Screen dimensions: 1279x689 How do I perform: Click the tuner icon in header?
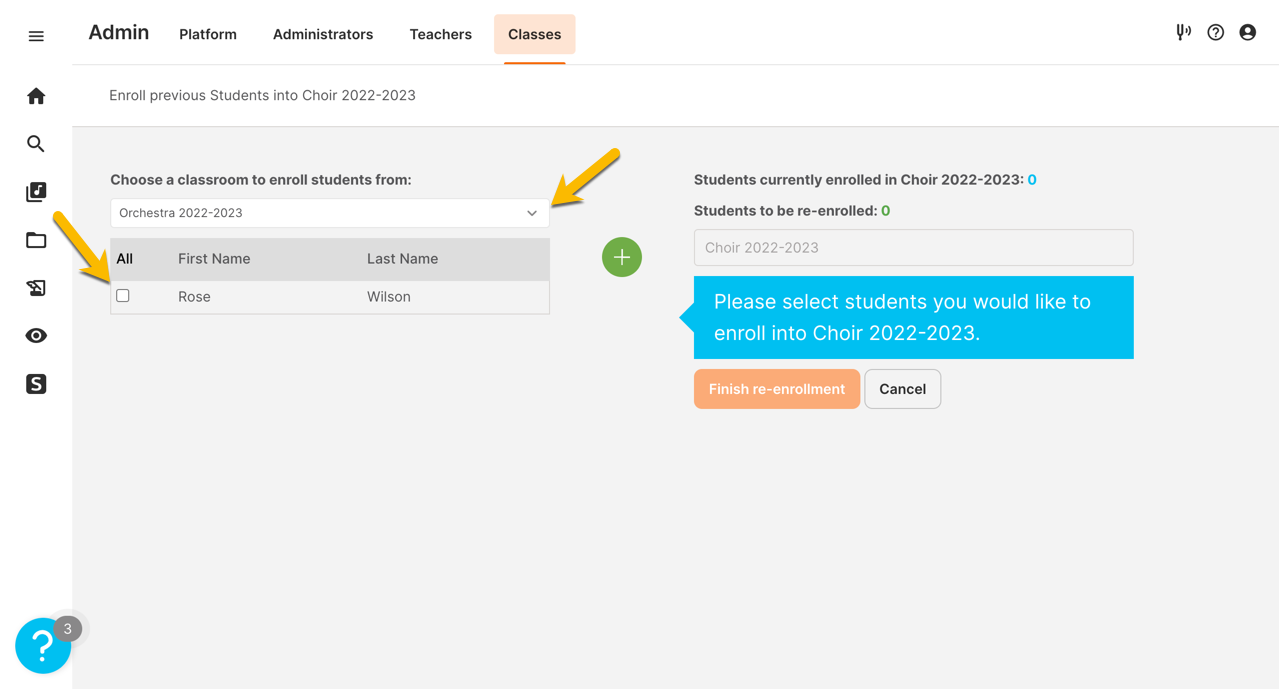[x=1183, y=32]
